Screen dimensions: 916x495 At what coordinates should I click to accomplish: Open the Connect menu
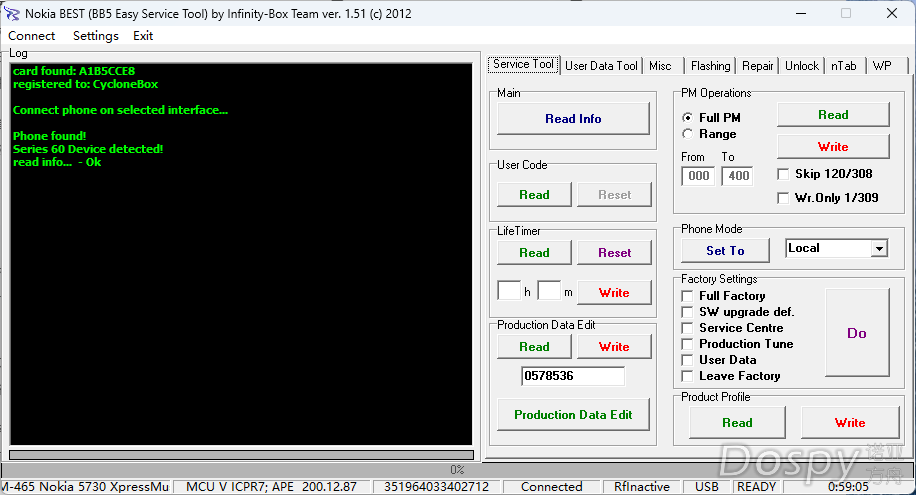tap(32, 36)
